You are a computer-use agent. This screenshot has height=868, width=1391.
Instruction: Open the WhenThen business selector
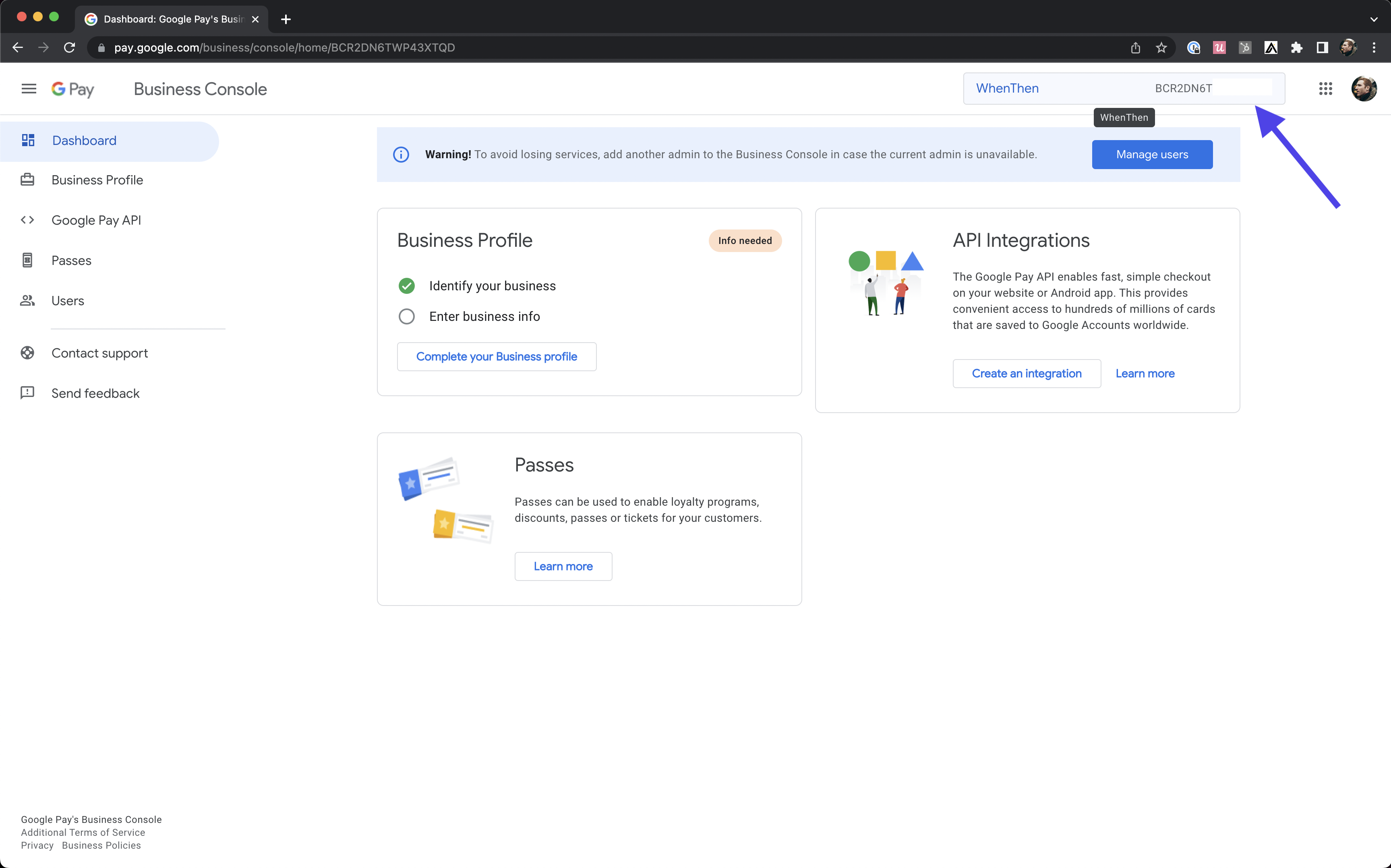[x=1008, y=89]
